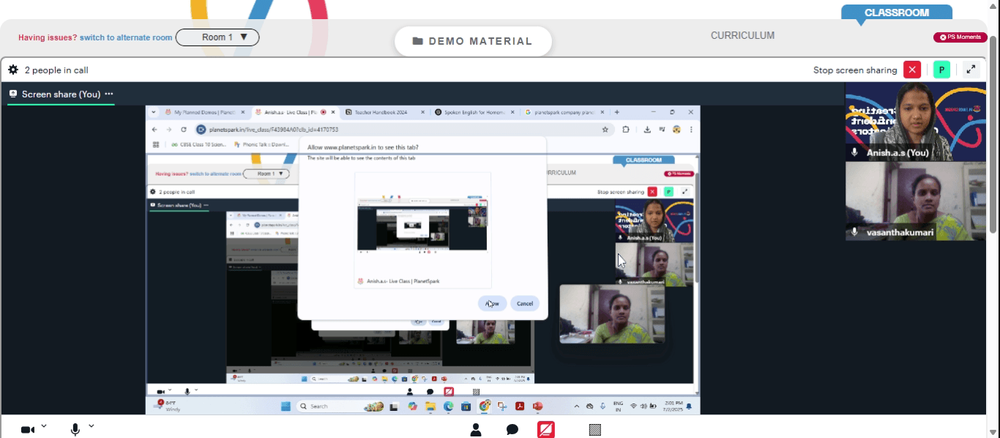Viewport: 1000px width, 438px height.
Task: Select Anish.a.s (You) video tile
Action: tap(915, 121)
